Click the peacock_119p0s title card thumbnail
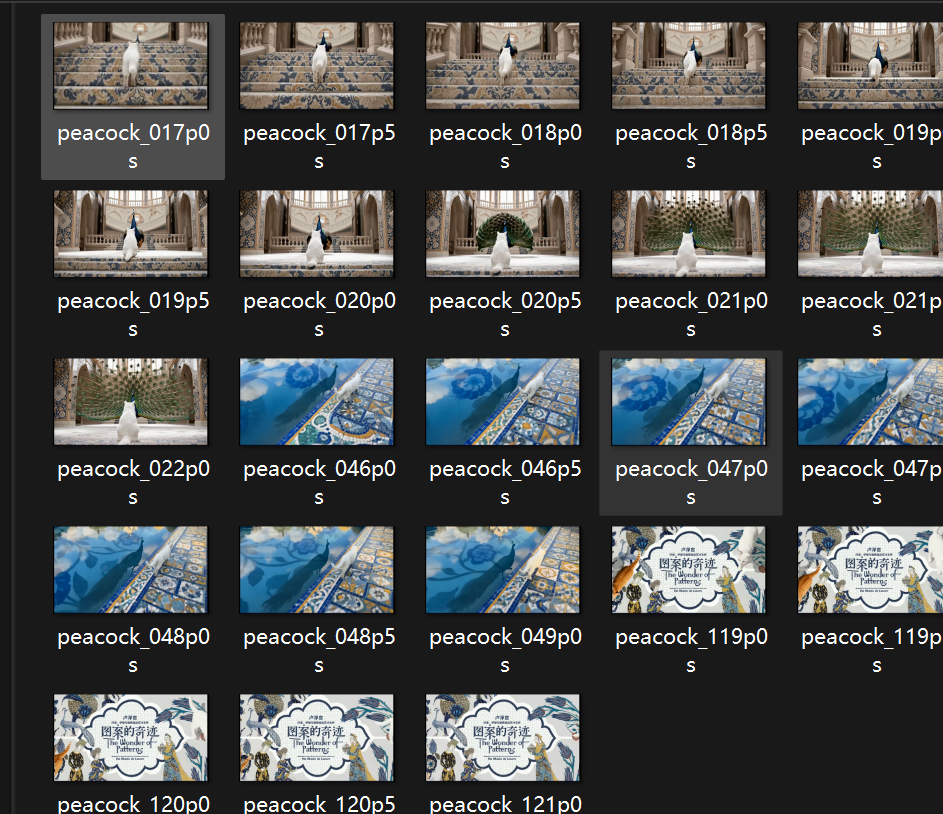Image resolution: width=943 pixels, height=814 pixels. click(689, 570)
